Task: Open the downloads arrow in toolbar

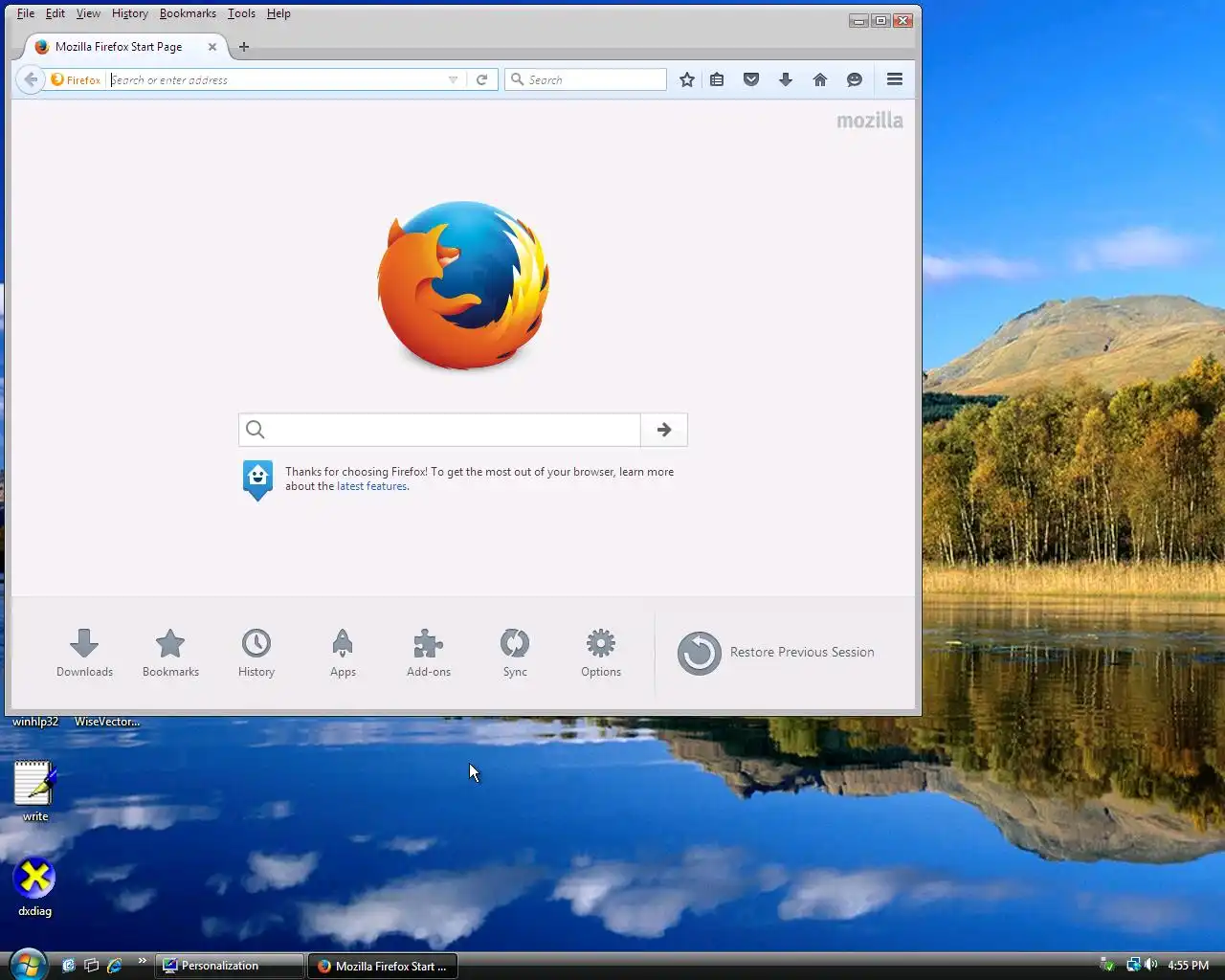Action: 786,79
